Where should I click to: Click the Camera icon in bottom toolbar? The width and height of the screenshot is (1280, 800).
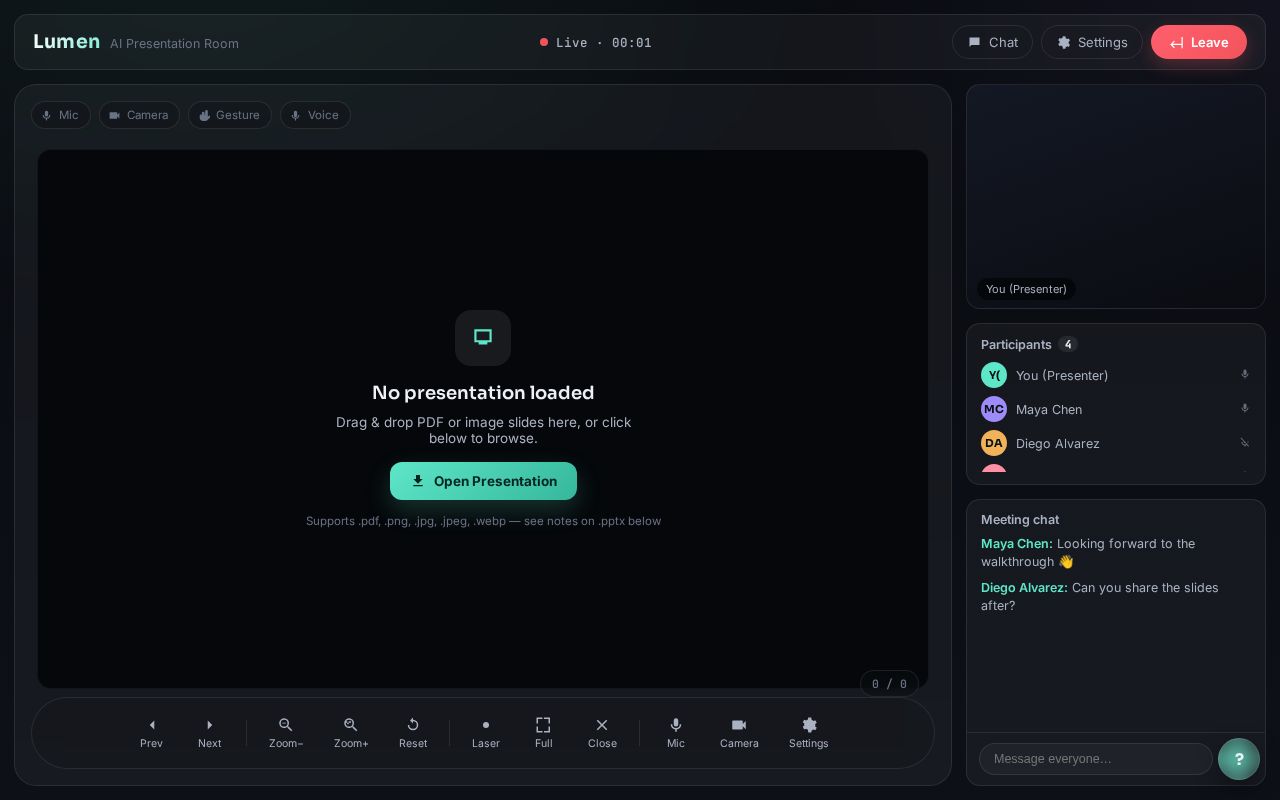[739, 725]
